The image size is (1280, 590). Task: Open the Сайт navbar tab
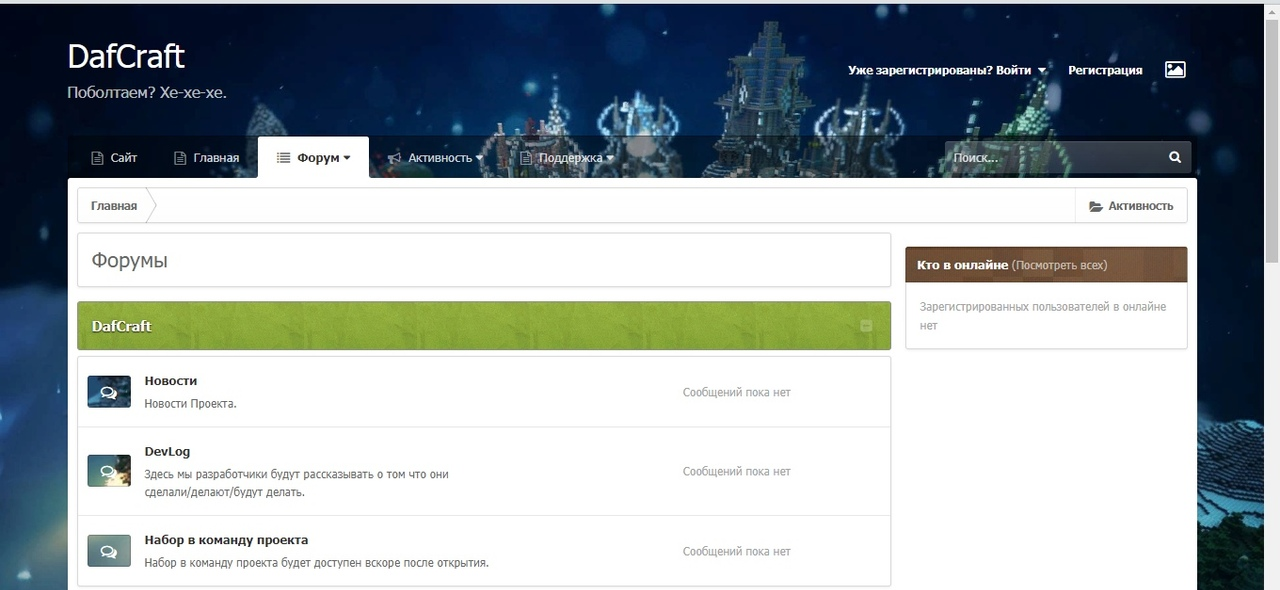[x=123, y=158]
